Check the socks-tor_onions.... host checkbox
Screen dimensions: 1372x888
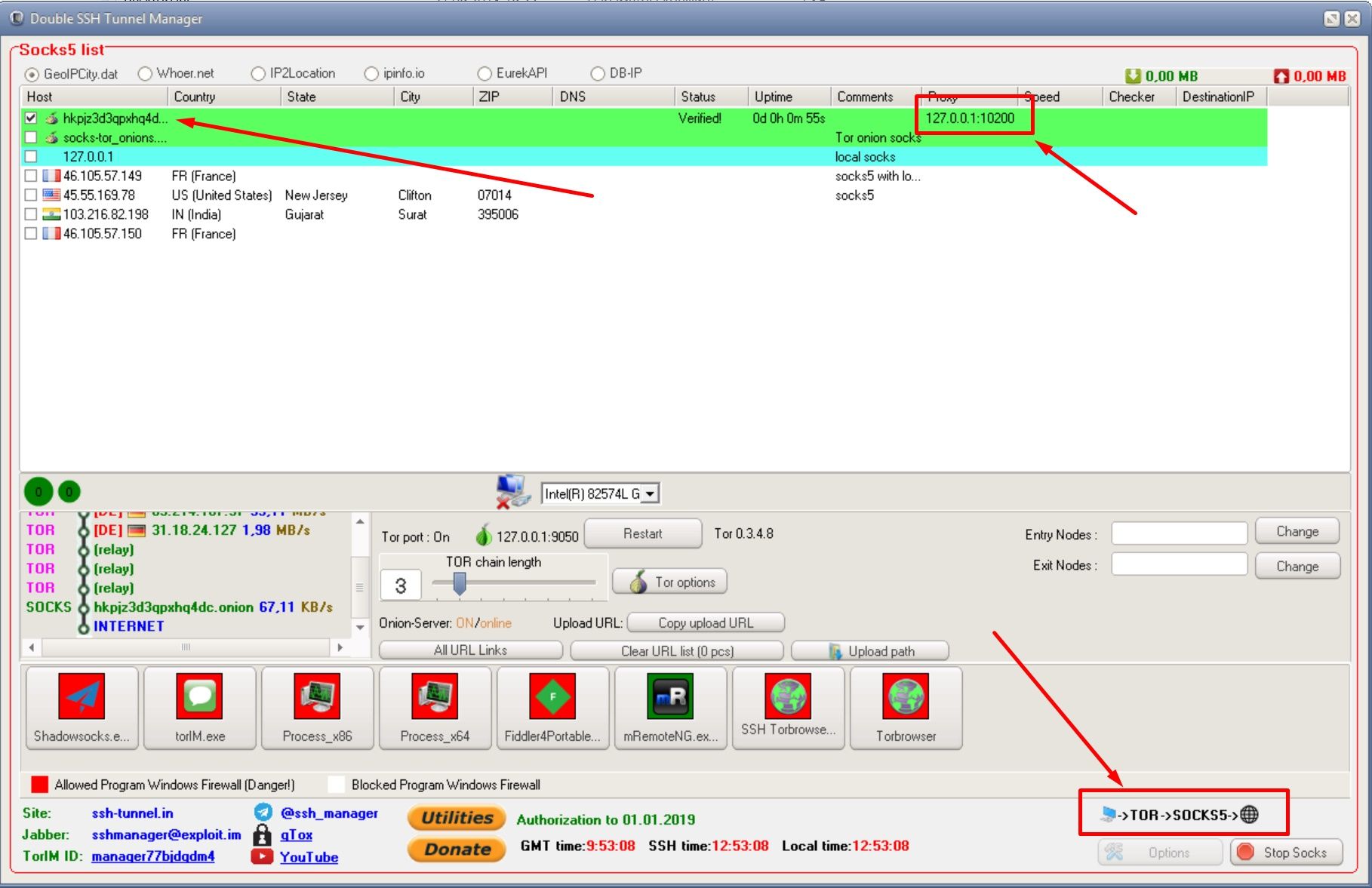coord(31,137)
